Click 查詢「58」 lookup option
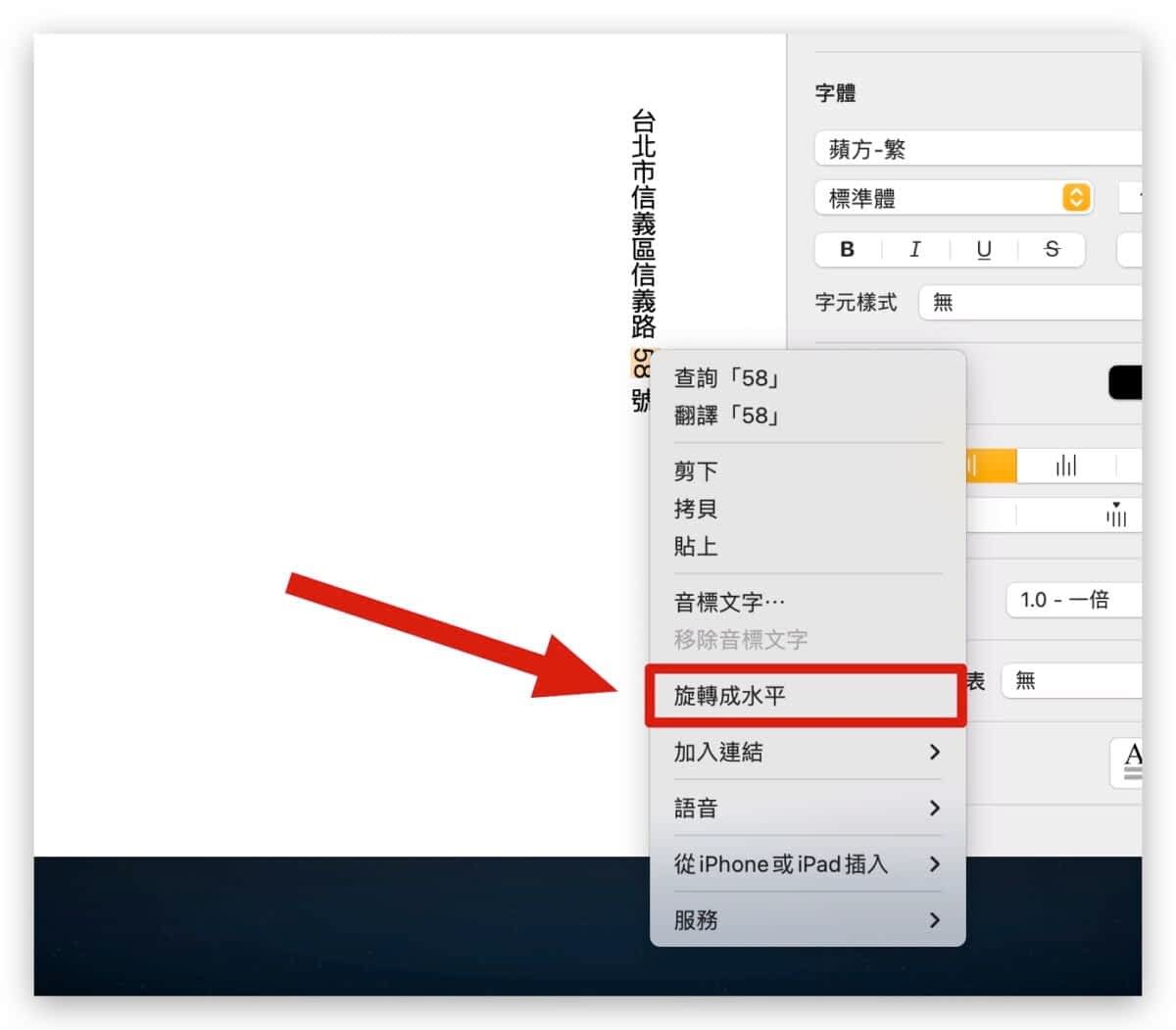The image size is (1176, 1030). point(726,378)
